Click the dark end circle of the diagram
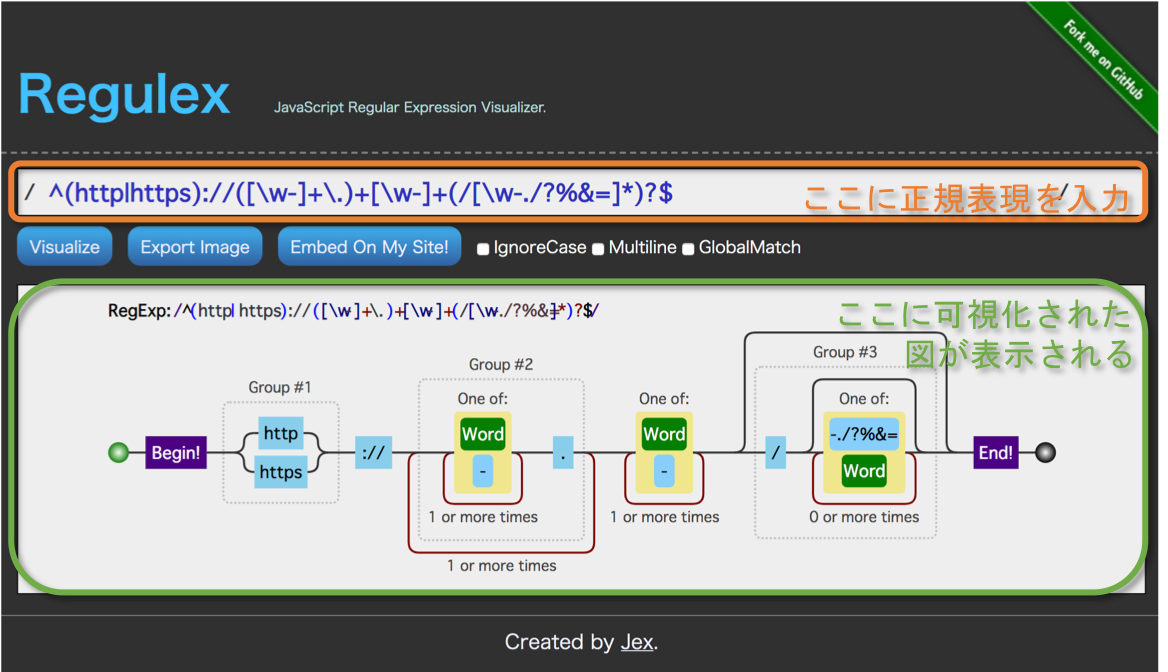Viewport: 1168px width, 672px height. pyautogui.click(x=1045, y=452)
